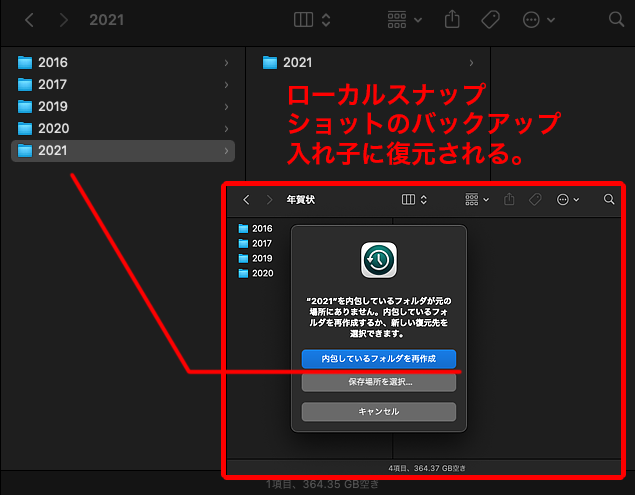Expand chevron beside 2016 in first column
This screenshot has width=635, height=495.
[226, 63]
